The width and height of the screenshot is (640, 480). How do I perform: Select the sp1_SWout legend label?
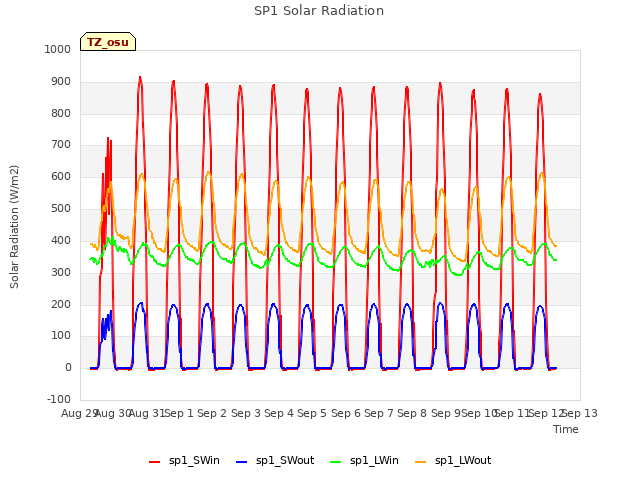[x=285, y=461]
